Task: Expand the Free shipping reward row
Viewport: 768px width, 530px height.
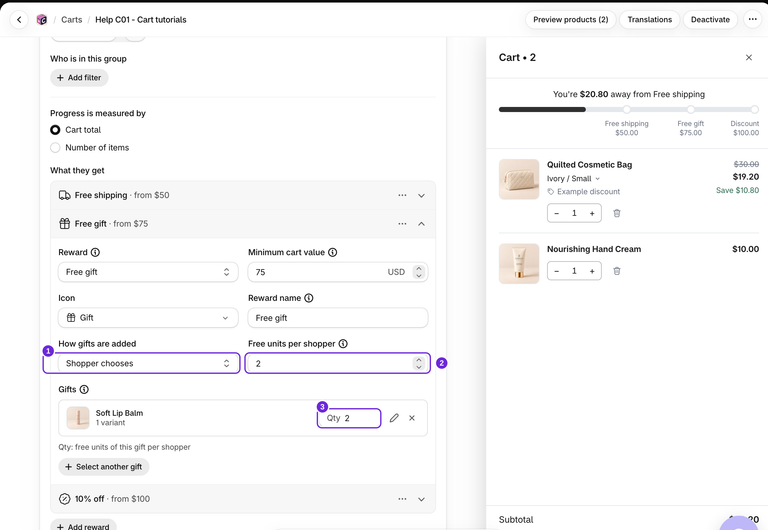Action: coord(421,195)
